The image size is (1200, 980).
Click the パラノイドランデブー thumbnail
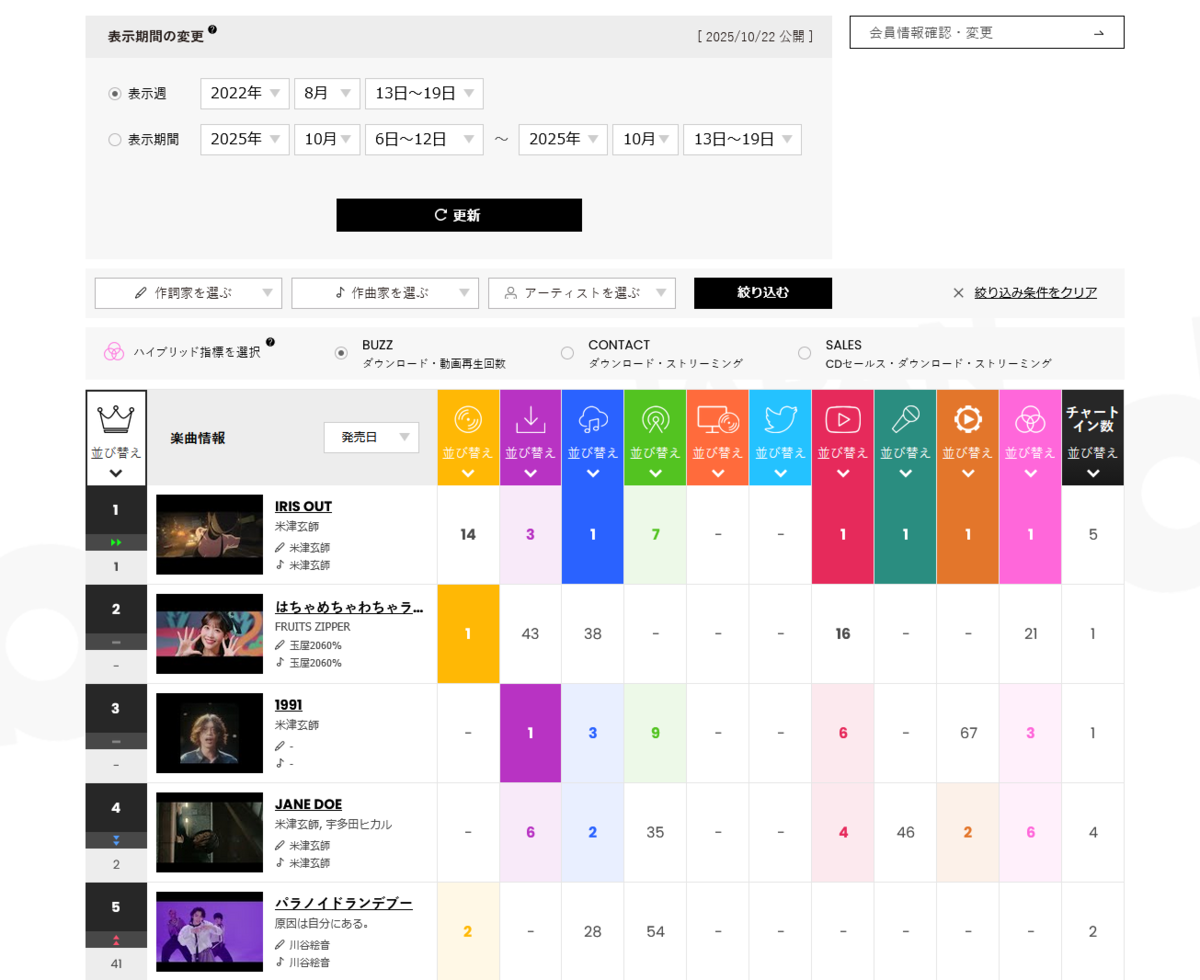coord(209,932)
